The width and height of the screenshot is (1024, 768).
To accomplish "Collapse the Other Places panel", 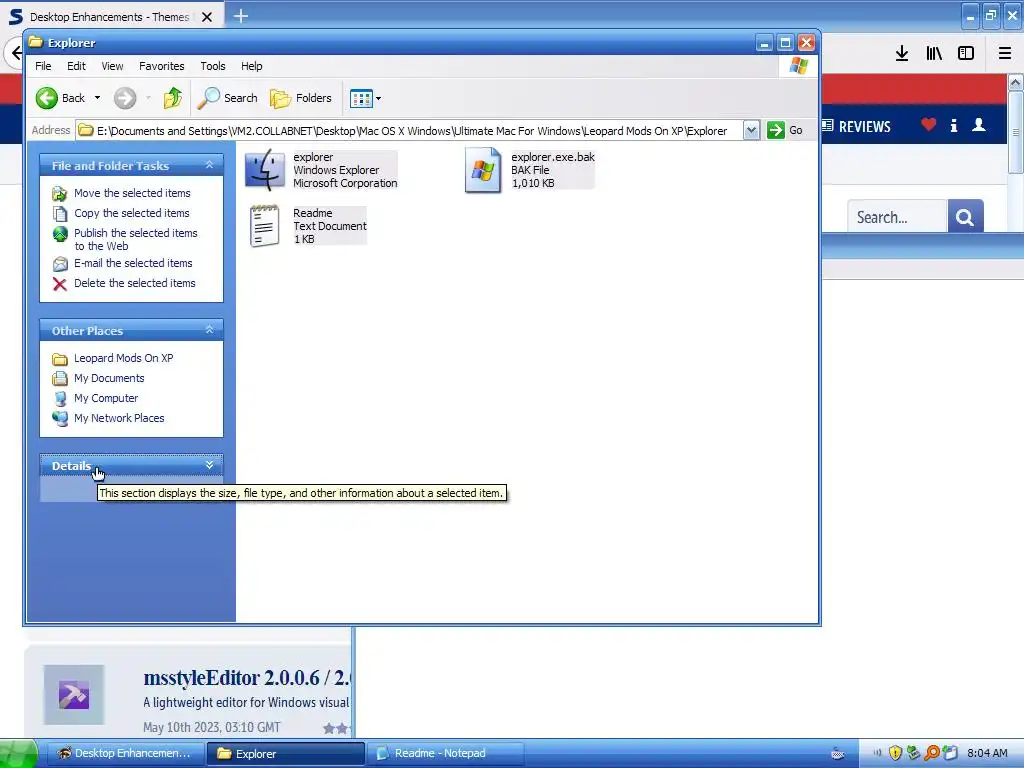I will click(x=210, y=330).
